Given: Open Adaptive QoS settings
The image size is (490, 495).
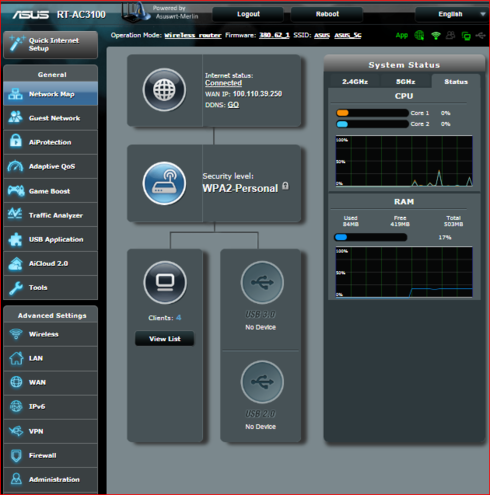Looking at the screenshot, I should [51, 166].
